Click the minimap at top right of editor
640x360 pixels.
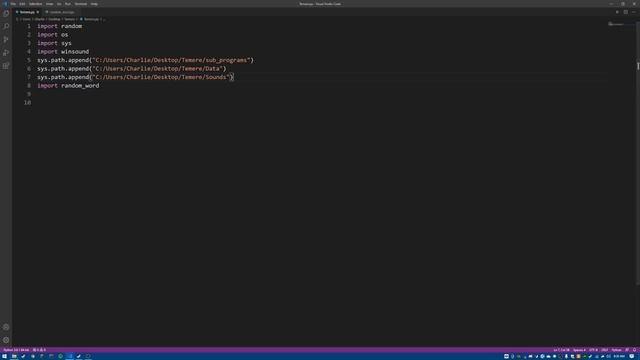[x=621, y=25]
